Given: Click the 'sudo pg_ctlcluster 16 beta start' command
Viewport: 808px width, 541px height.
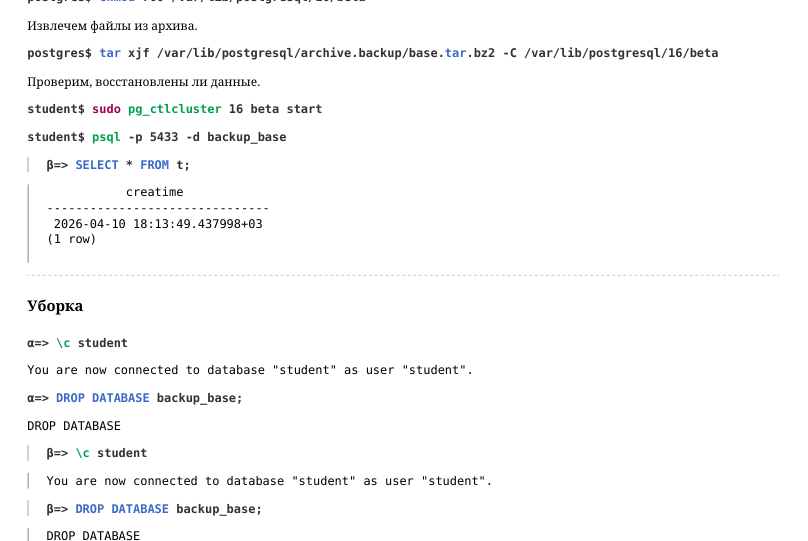Looking at the screenshot, I should 175,109.
